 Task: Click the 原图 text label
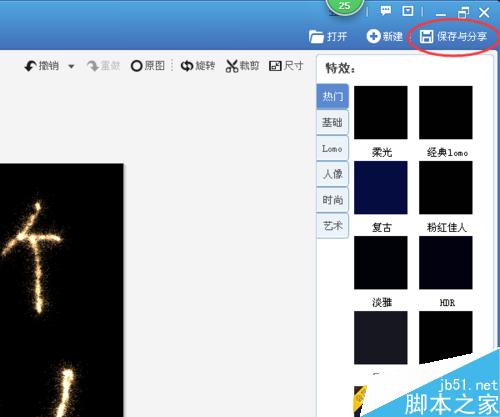click(155, 66)
